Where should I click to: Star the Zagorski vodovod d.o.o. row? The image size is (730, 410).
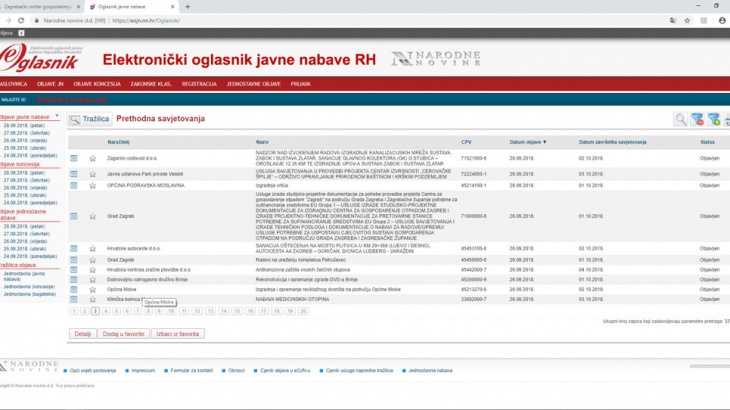[93, 158]
